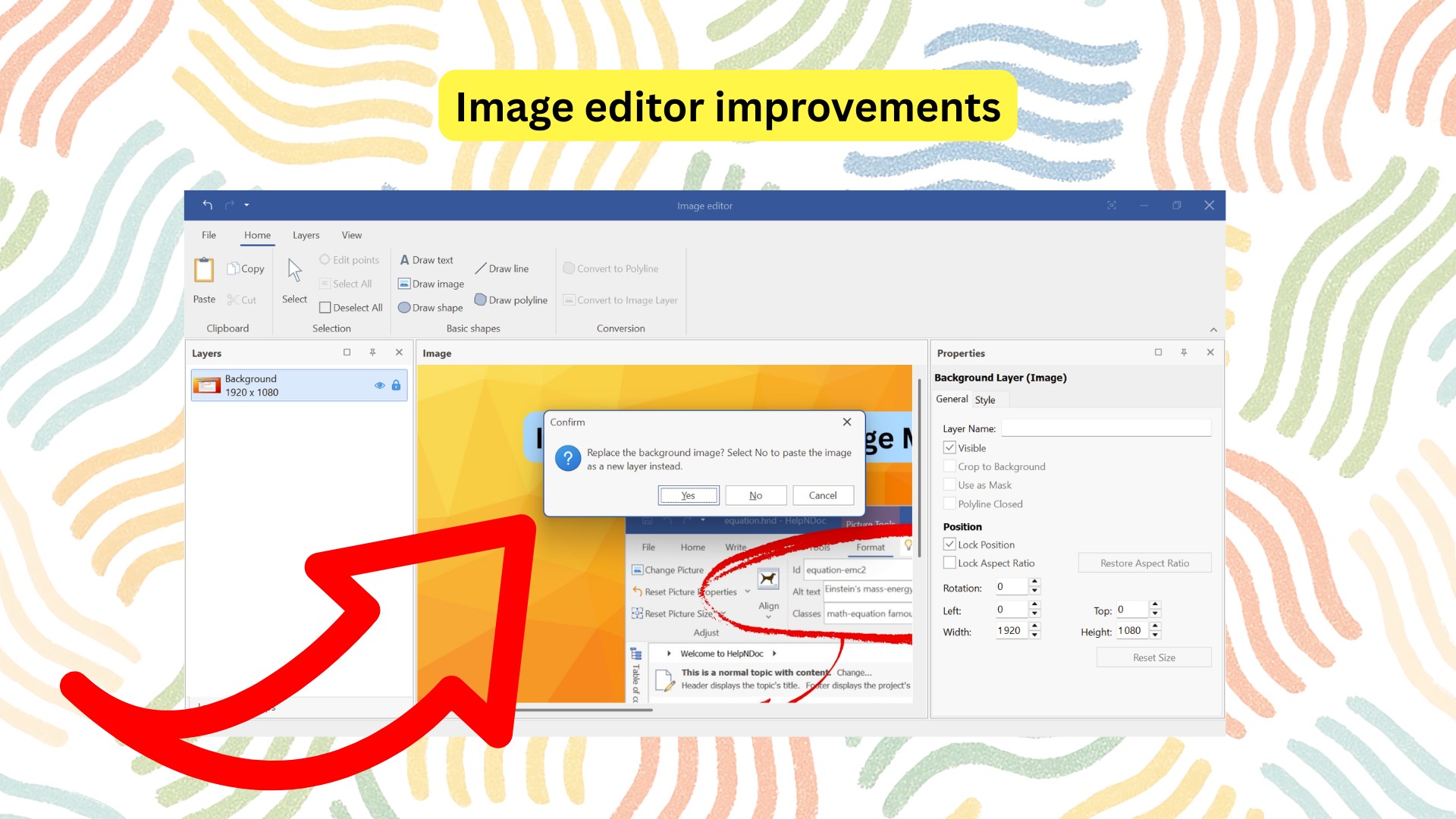Close the Layers panel

(x=399, y=352)
